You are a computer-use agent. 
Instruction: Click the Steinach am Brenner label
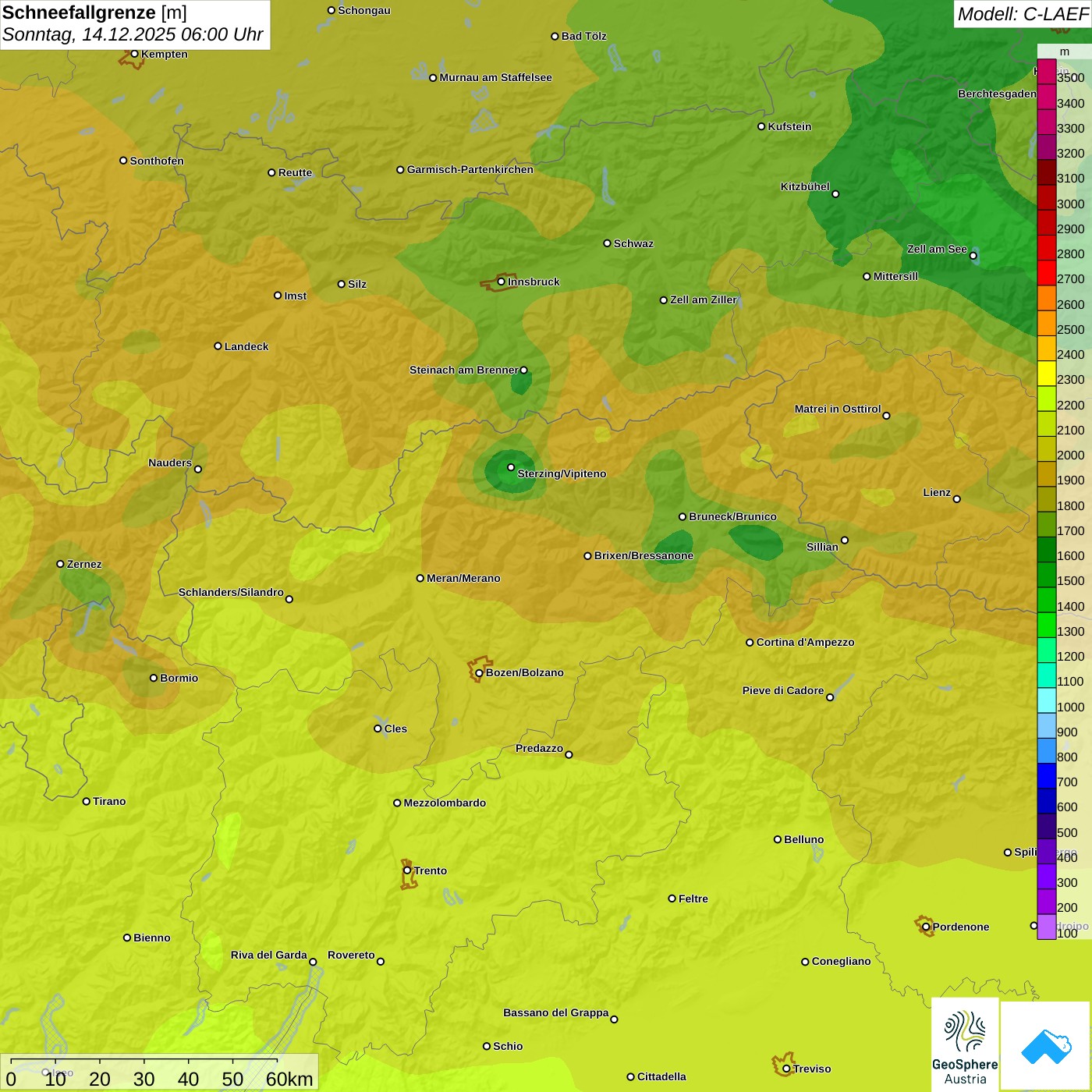464,370
